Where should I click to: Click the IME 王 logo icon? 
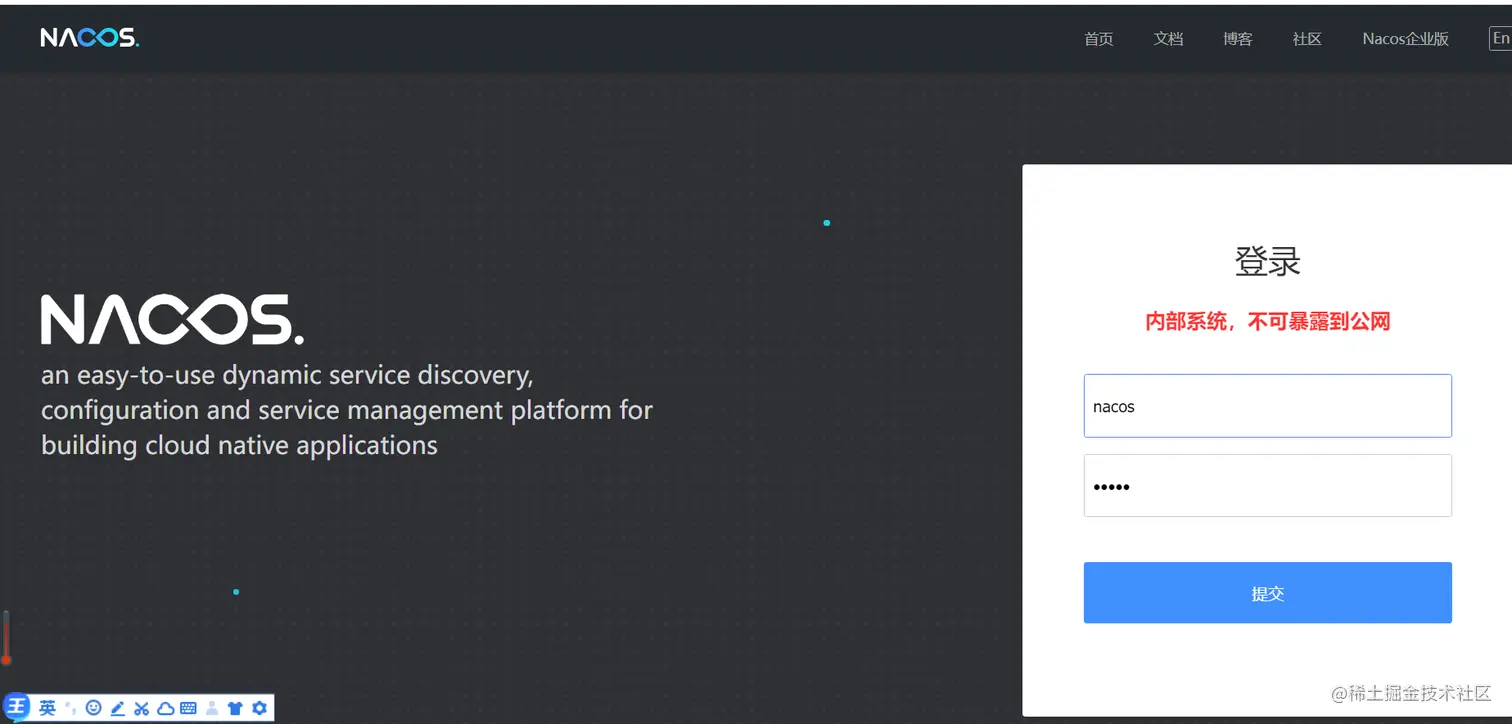tap(16, 707)
